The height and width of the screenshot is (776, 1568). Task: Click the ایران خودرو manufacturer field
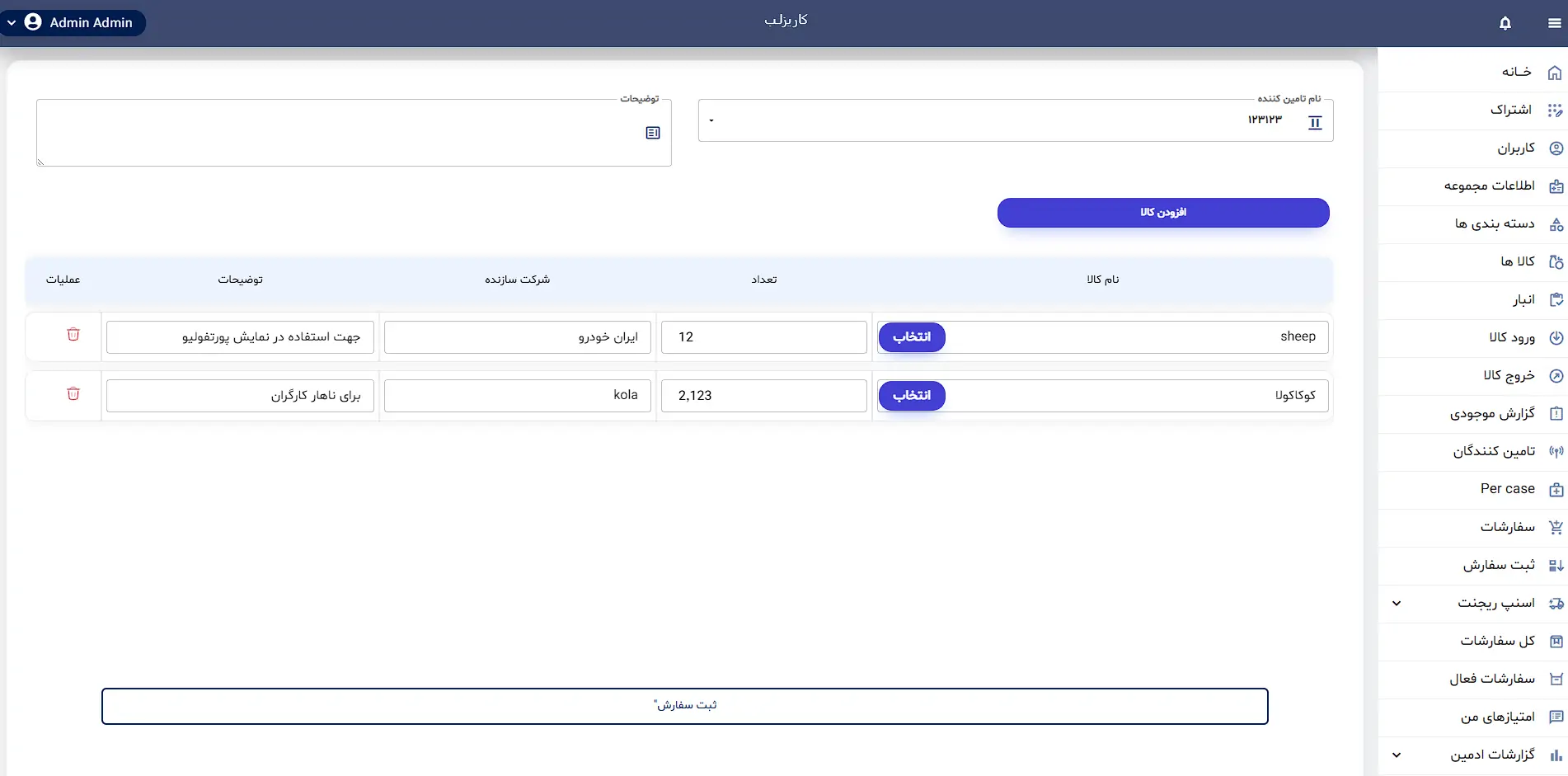(518, 337)
